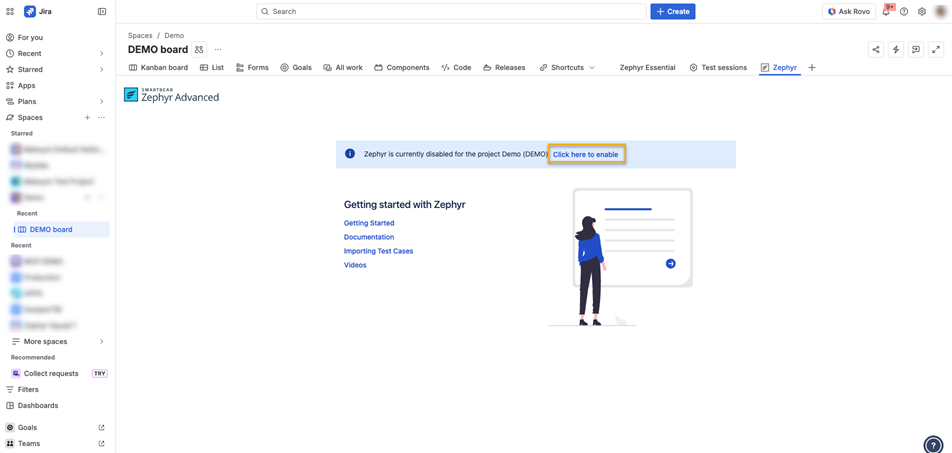
Task: Click the SmartBear Zephyr Advanced logo
Action: (x=171, y=95)
